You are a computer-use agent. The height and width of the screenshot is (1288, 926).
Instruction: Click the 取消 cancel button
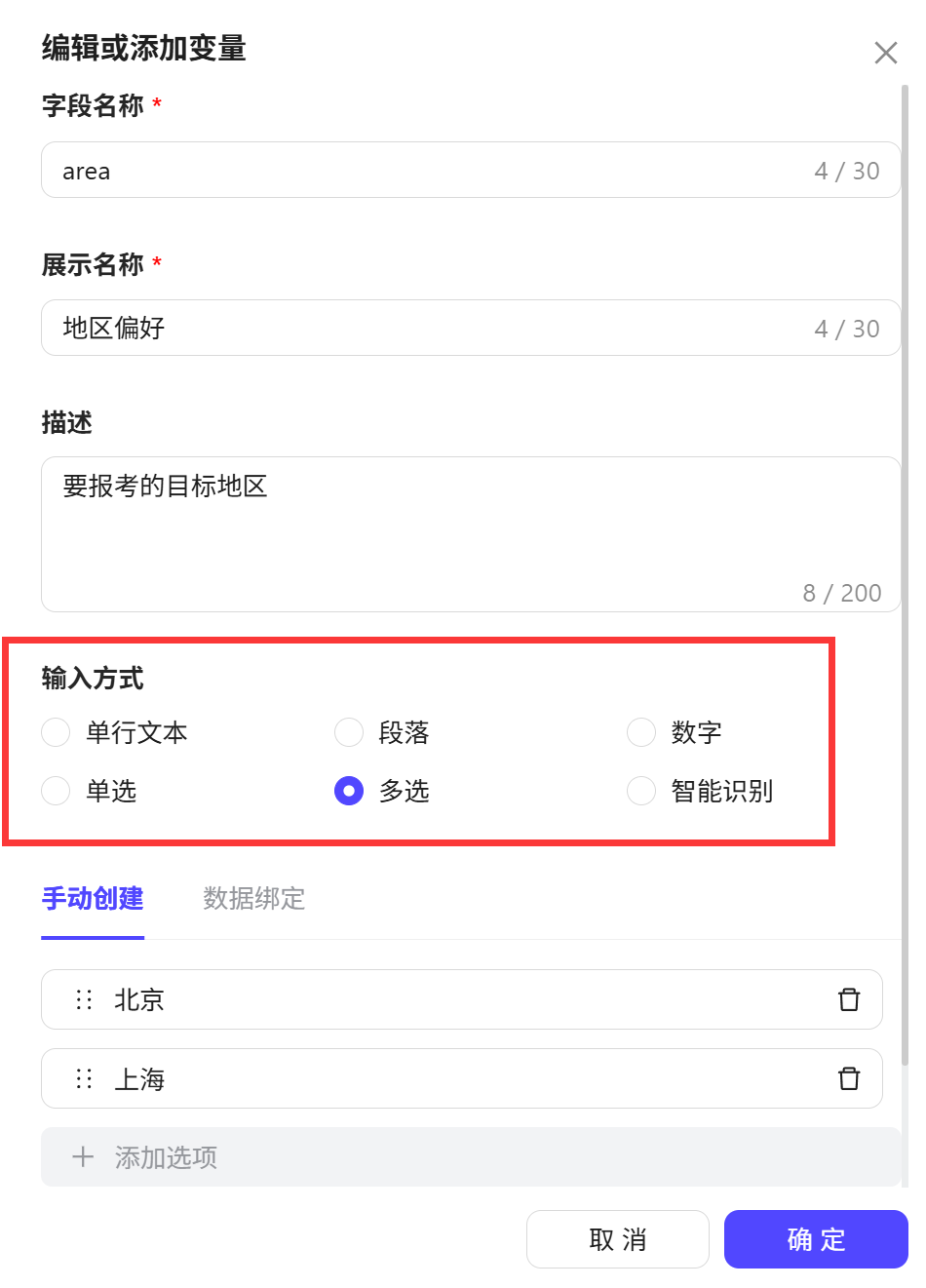(618, 1239)
